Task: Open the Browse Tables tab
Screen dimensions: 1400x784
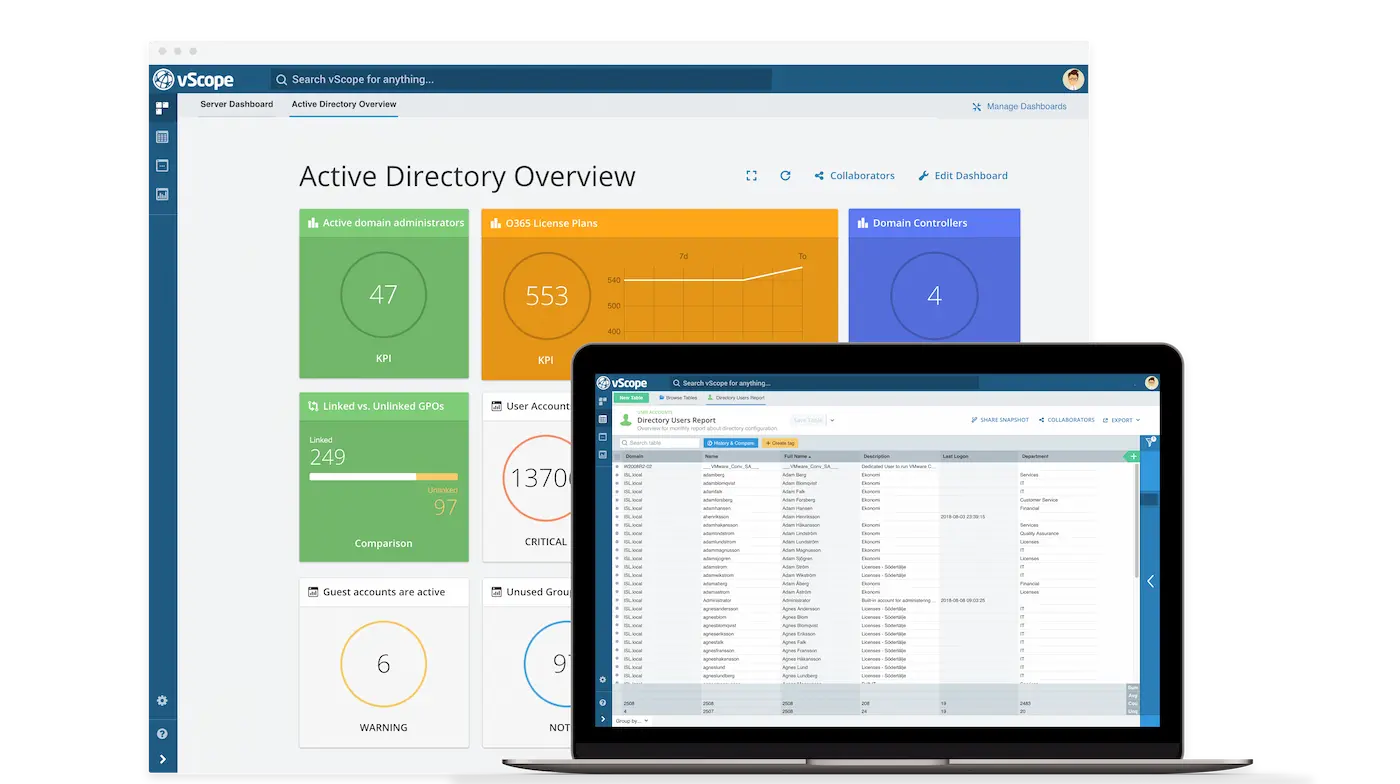Action: [678, 398]
